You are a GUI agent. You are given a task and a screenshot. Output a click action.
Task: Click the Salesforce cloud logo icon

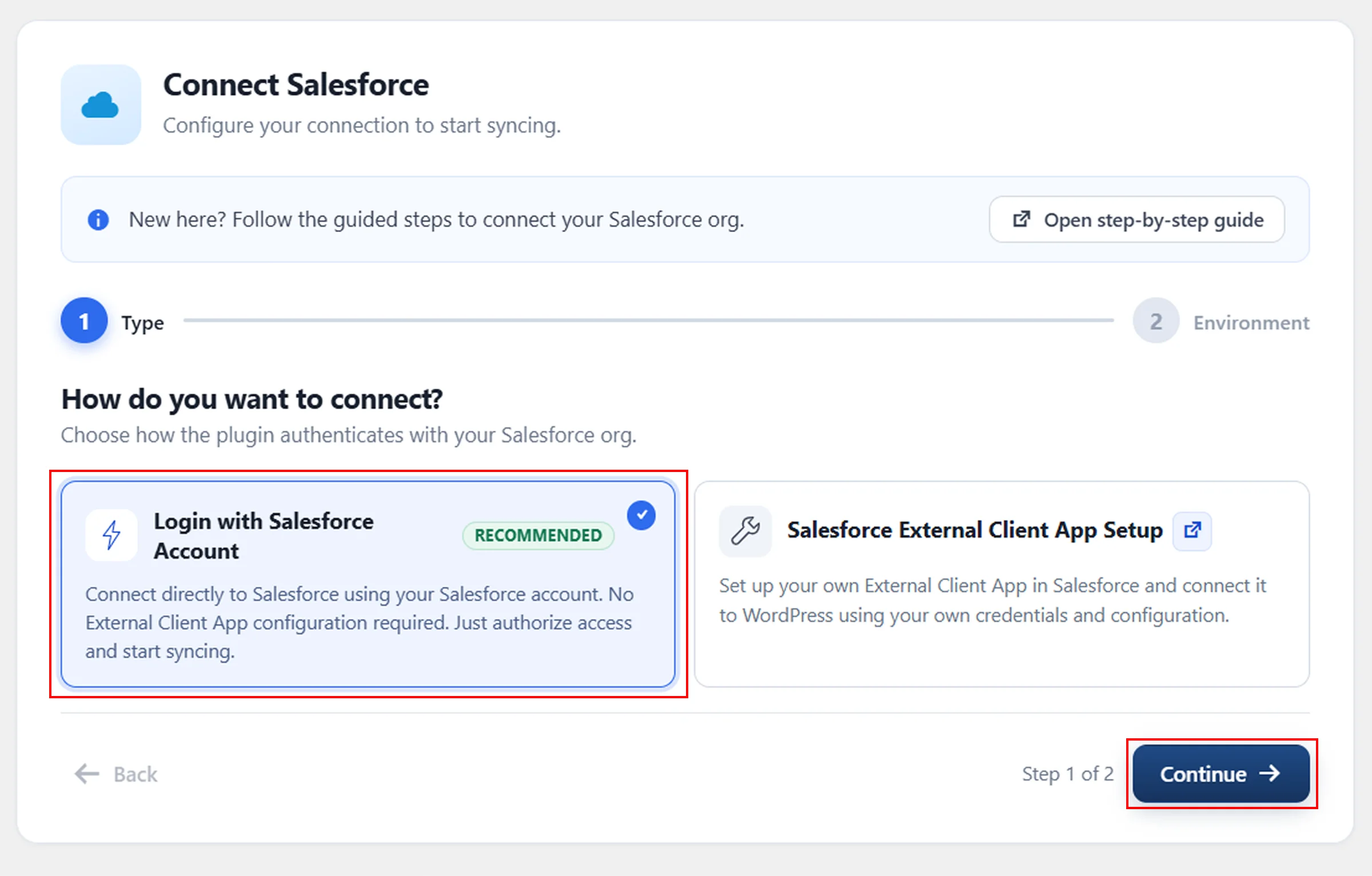[101, 105]
